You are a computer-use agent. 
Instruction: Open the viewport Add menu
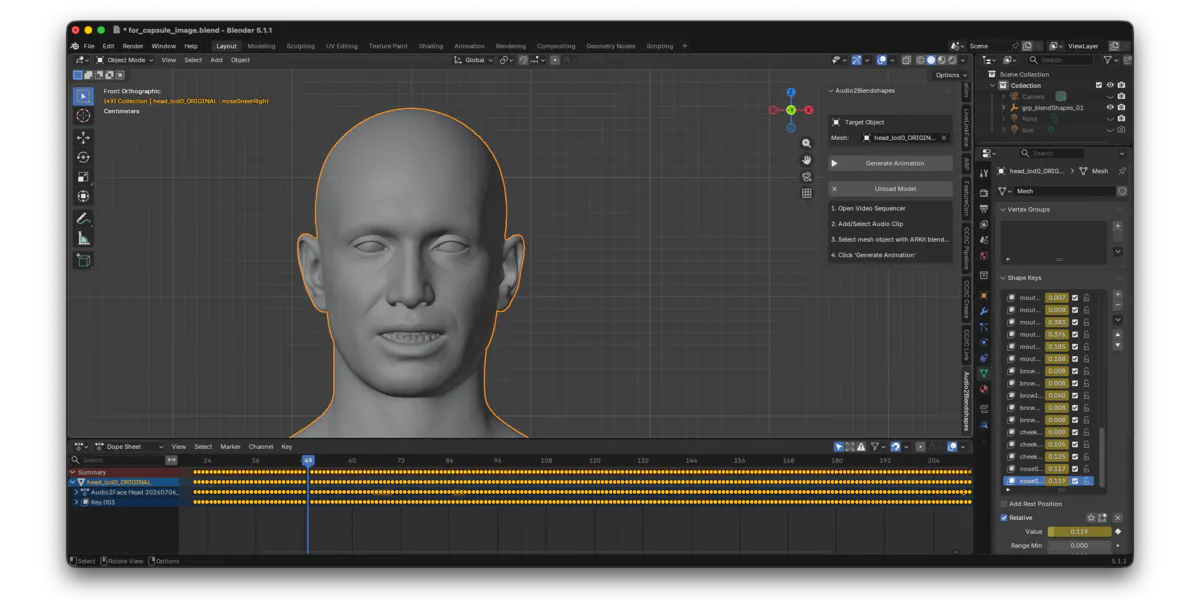pos(216,60)
